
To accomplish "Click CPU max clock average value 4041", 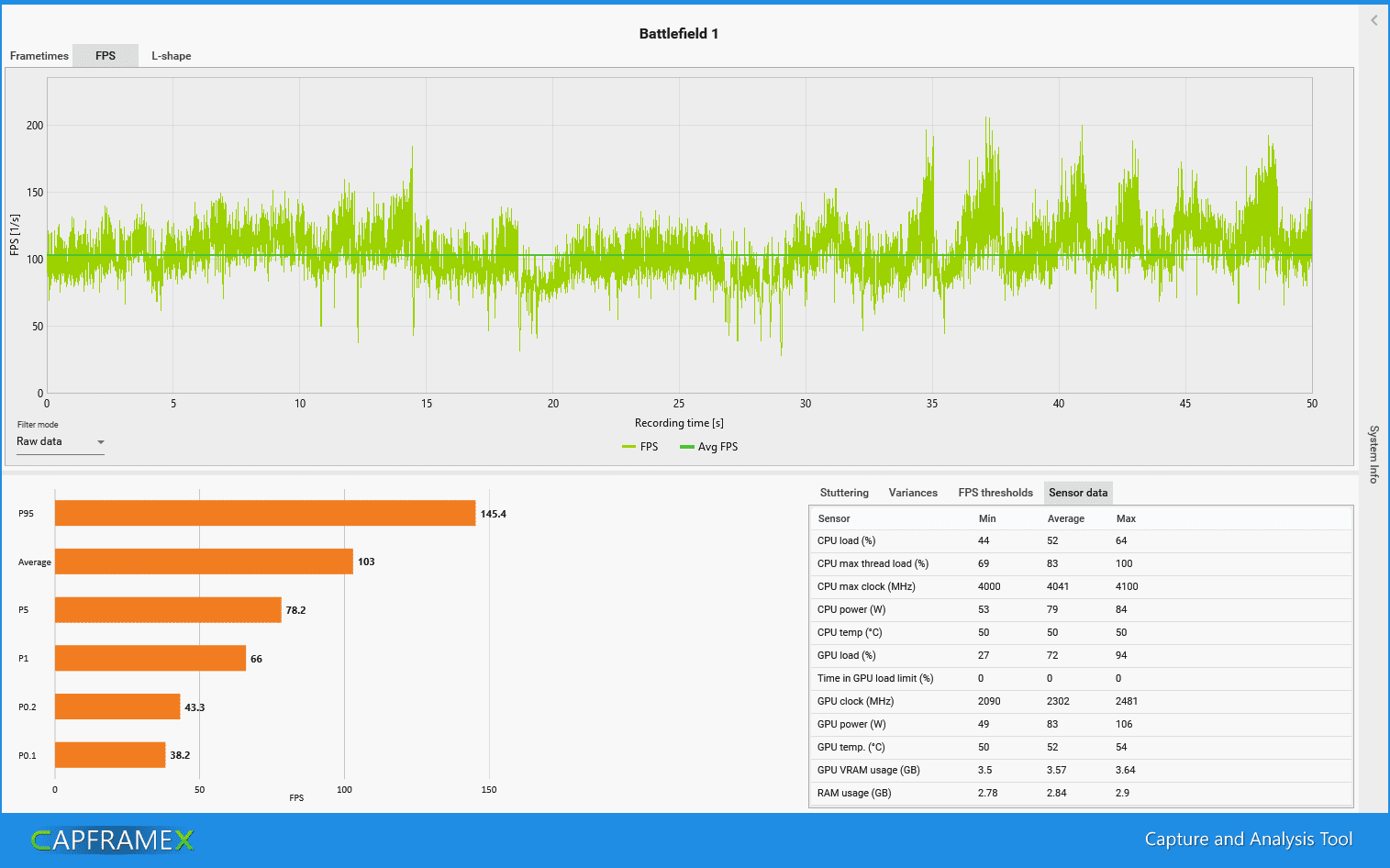I will pos(1058,587).
